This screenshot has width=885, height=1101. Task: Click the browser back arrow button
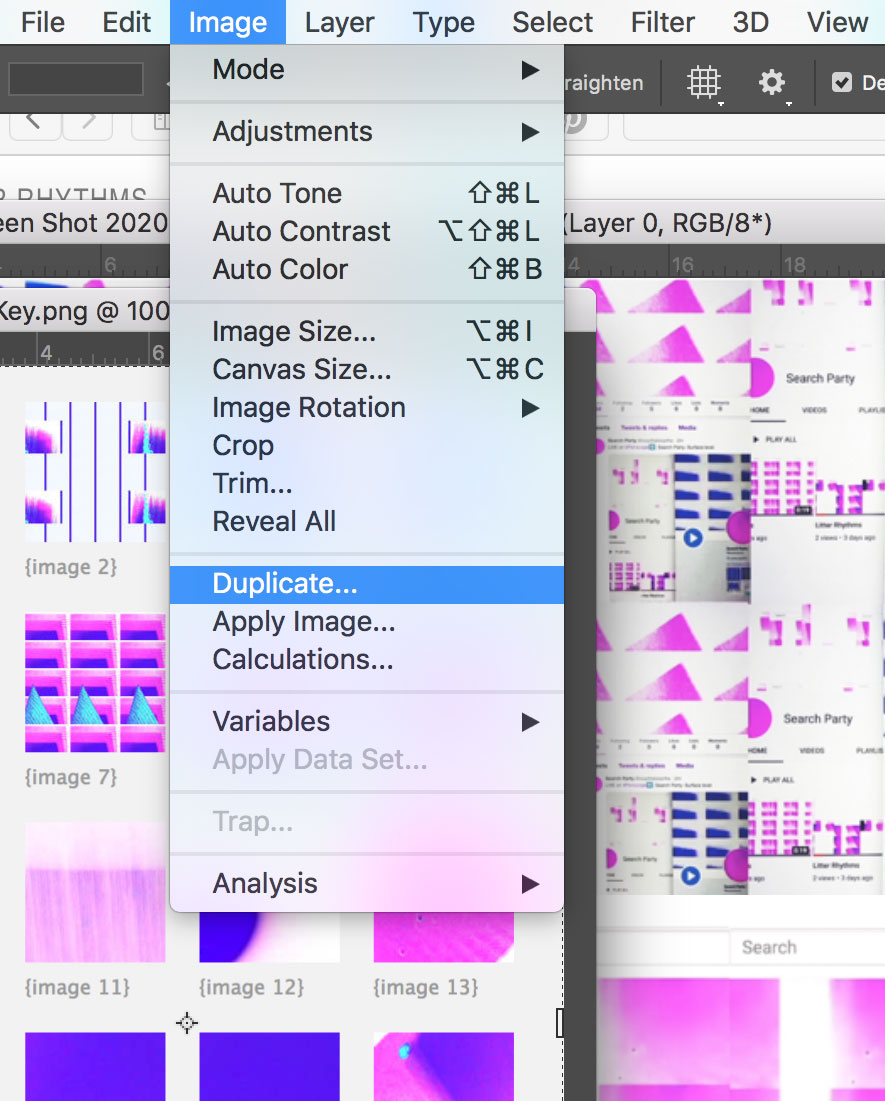(34, 122)
